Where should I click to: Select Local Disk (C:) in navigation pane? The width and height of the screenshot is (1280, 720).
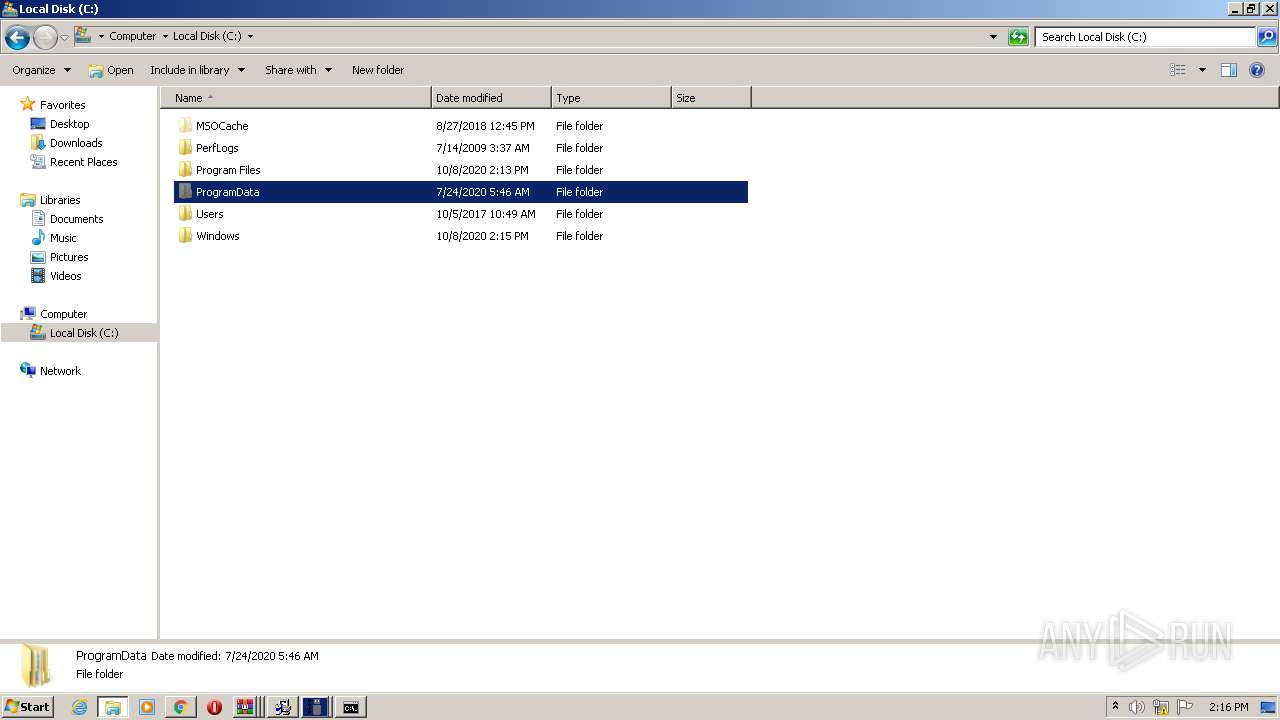click(84, 333)
